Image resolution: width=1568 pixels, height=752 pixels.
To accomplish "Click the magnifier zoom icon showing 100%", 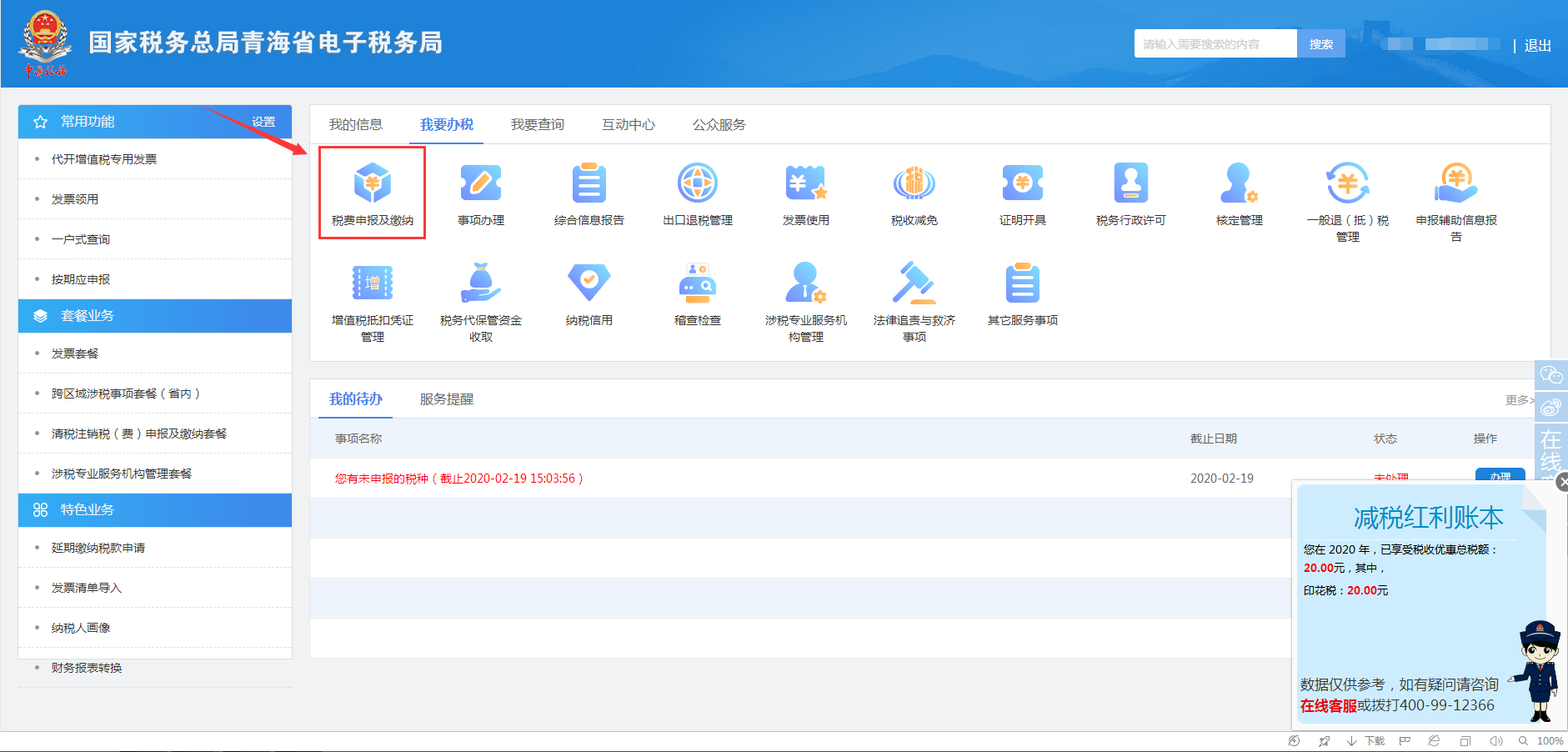I will [x=1523, y=741].
